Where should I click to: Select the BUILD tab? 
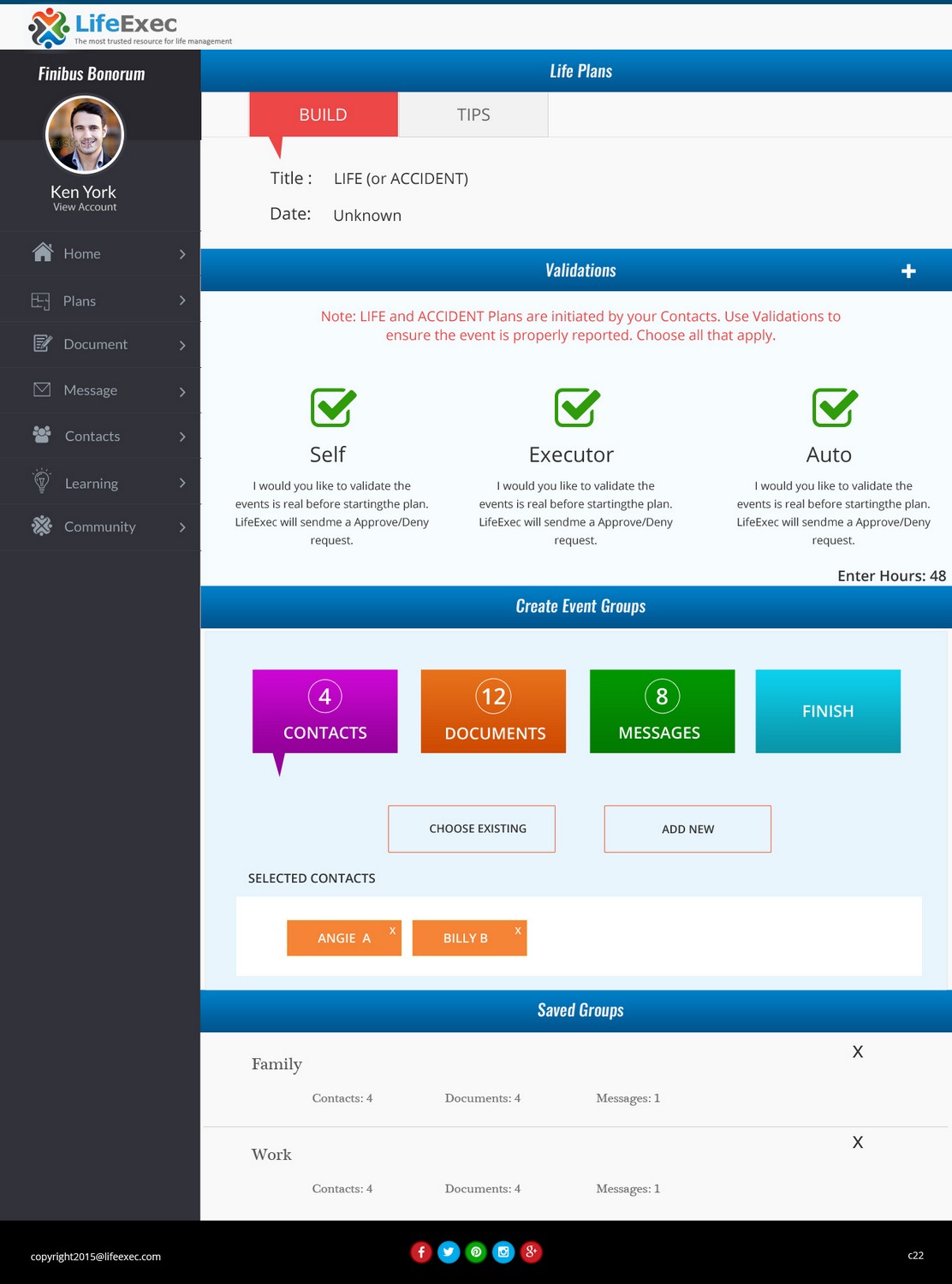point(323,115)
